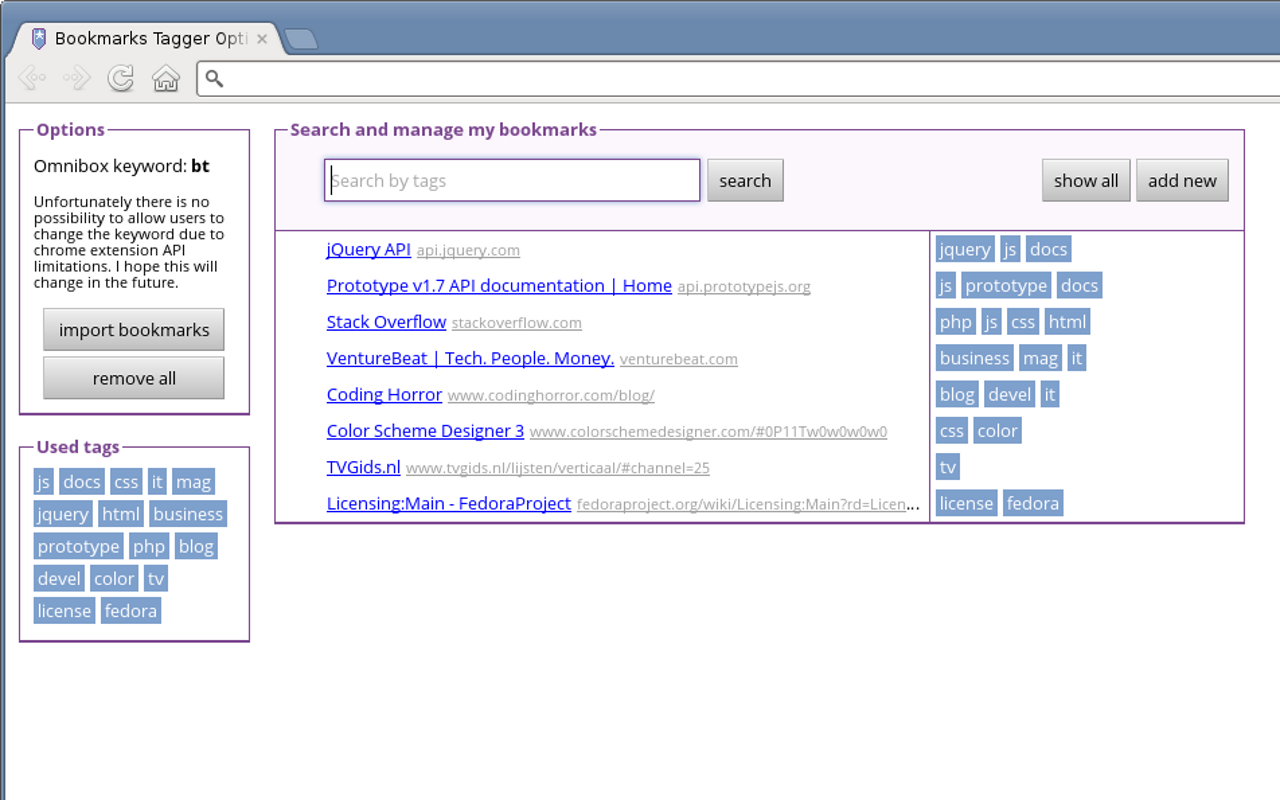Click the remove all button

click(134, 378)
